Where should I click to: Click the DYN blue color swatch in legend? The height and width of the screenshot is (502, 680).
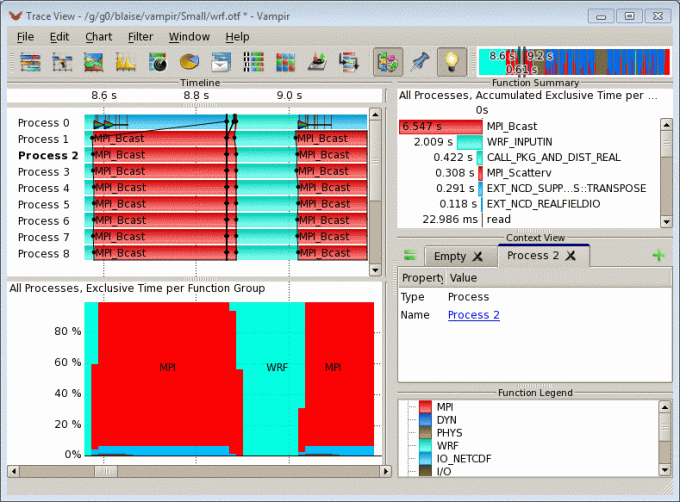click(425, 420)
